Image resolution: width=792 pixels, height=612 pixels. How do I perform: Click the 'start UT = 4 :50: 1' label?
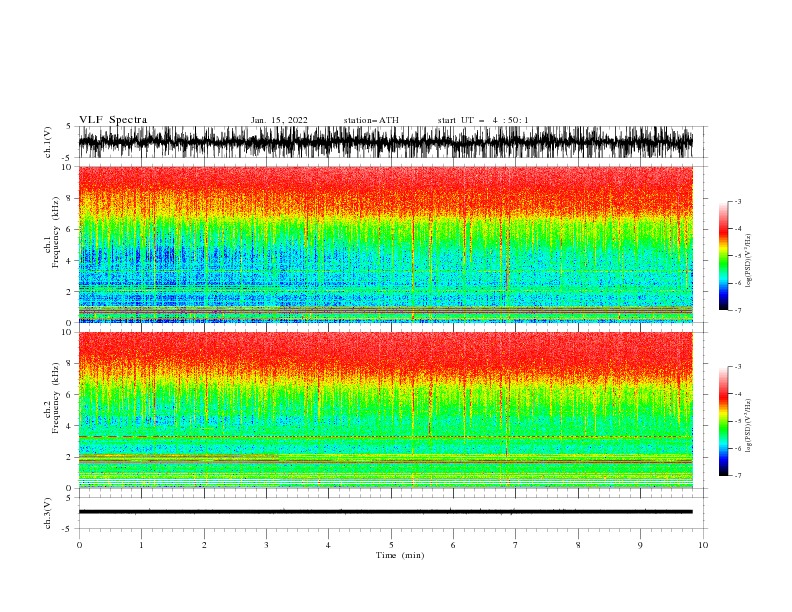[483, 120]
